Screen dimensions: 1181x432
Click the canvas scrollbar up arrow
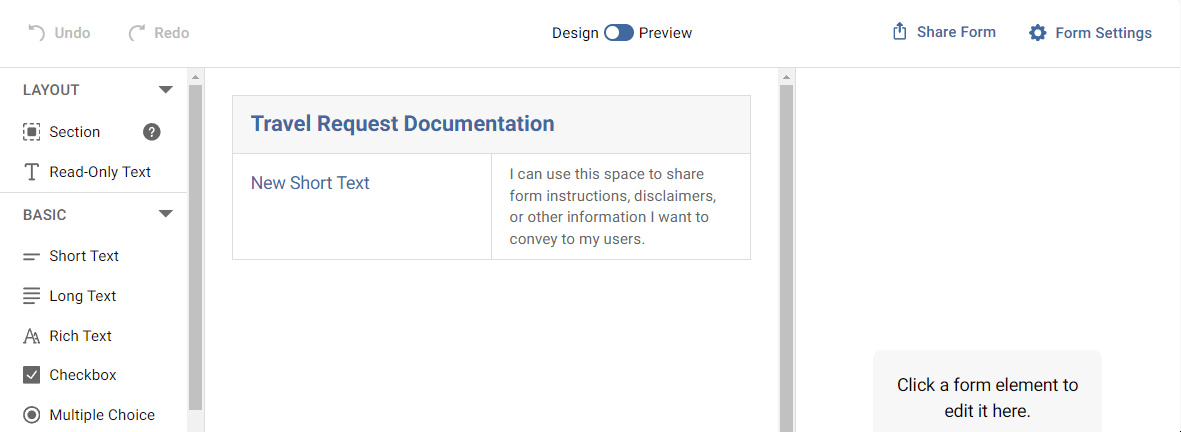pyautogui.click(x=786, y=77)
